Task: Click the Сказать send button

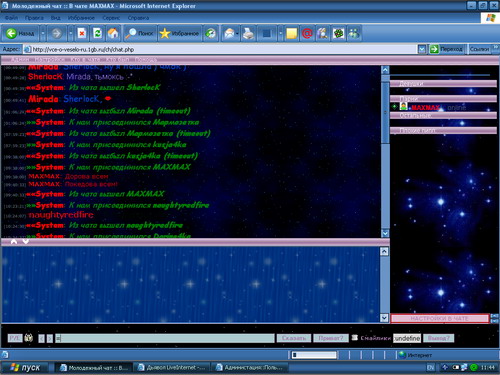Action: tap(294, 338)
